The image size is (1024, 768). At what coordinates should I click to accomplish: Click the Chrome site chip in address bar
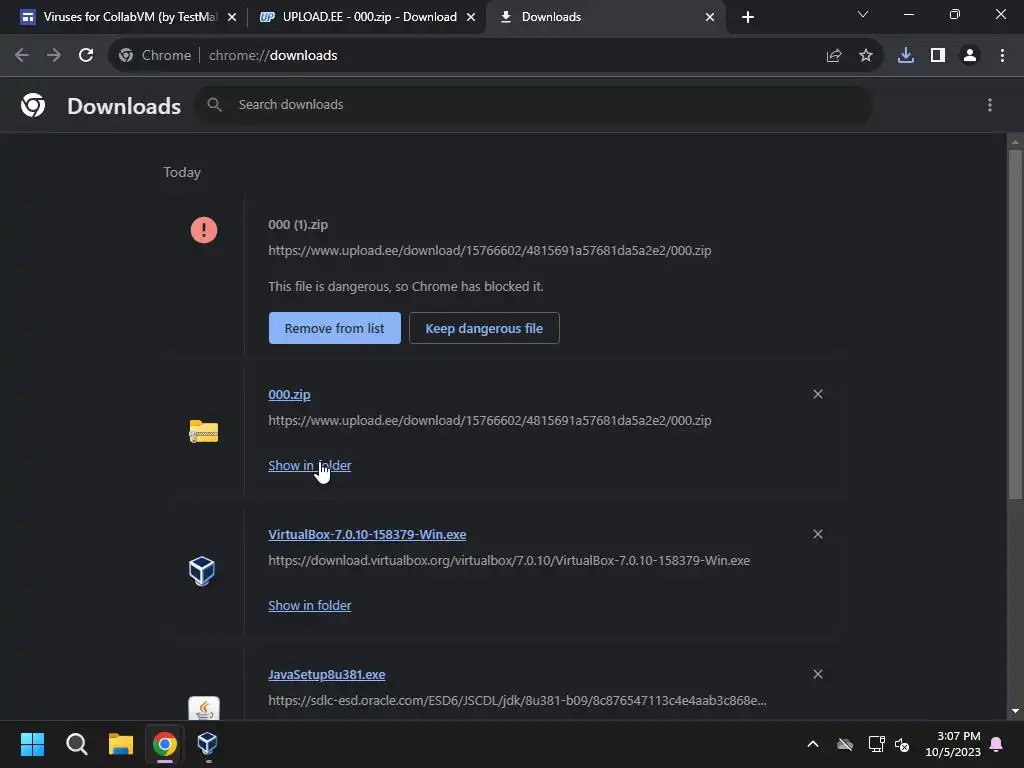click(155, 56)
